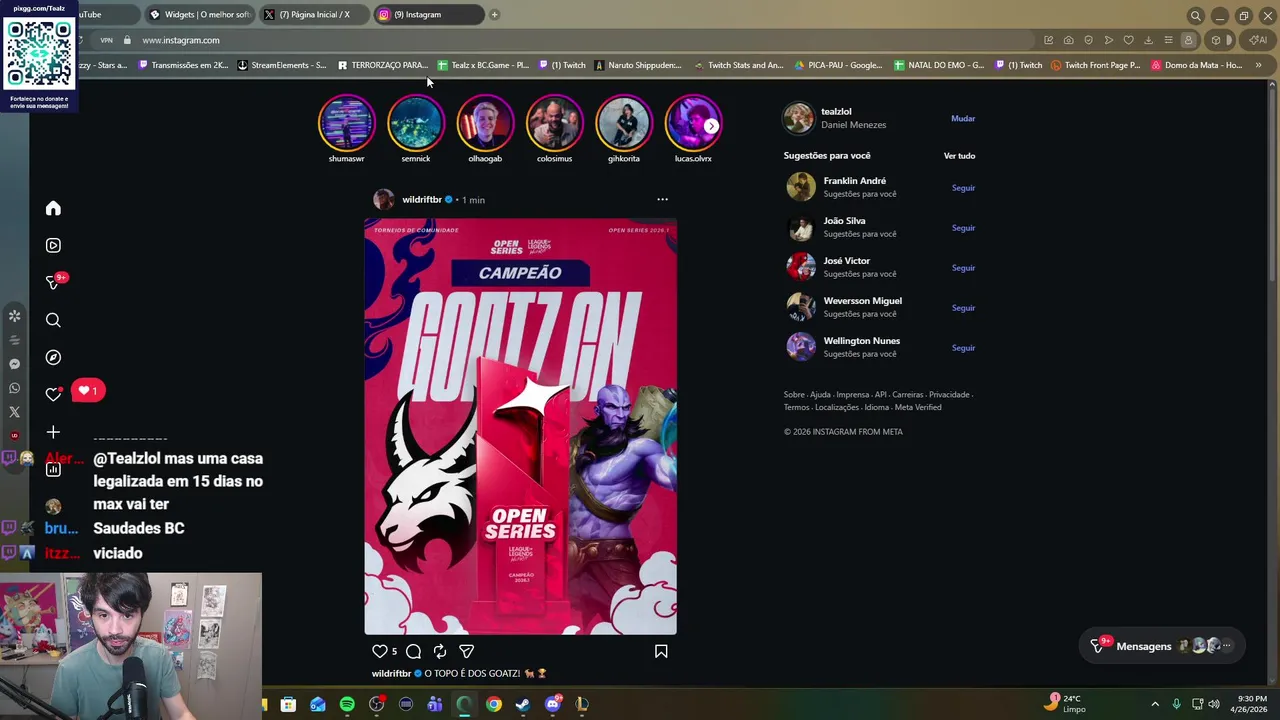
Task: Follow João Silva
Action: (963, 228)
